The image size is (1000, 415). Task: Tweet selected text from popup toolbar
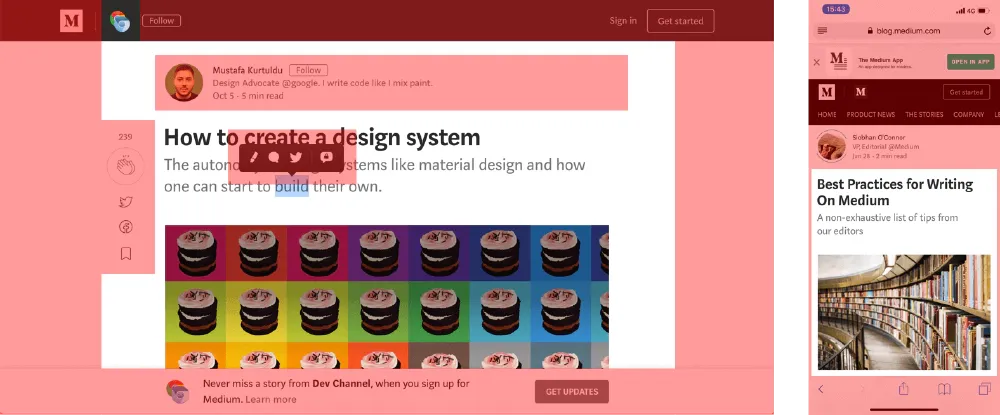click(296, 157)
